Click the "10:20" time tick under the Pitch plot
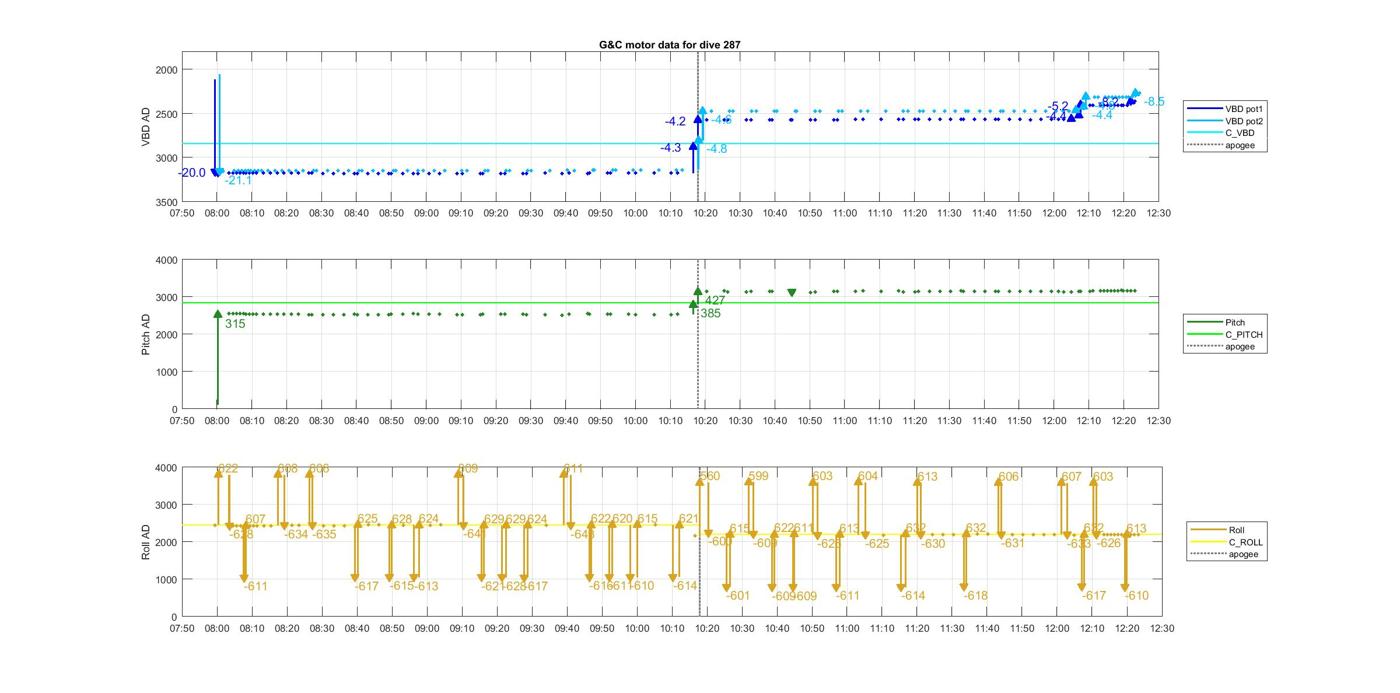This screenshot has height=693, width=1400. pos(705,421)
